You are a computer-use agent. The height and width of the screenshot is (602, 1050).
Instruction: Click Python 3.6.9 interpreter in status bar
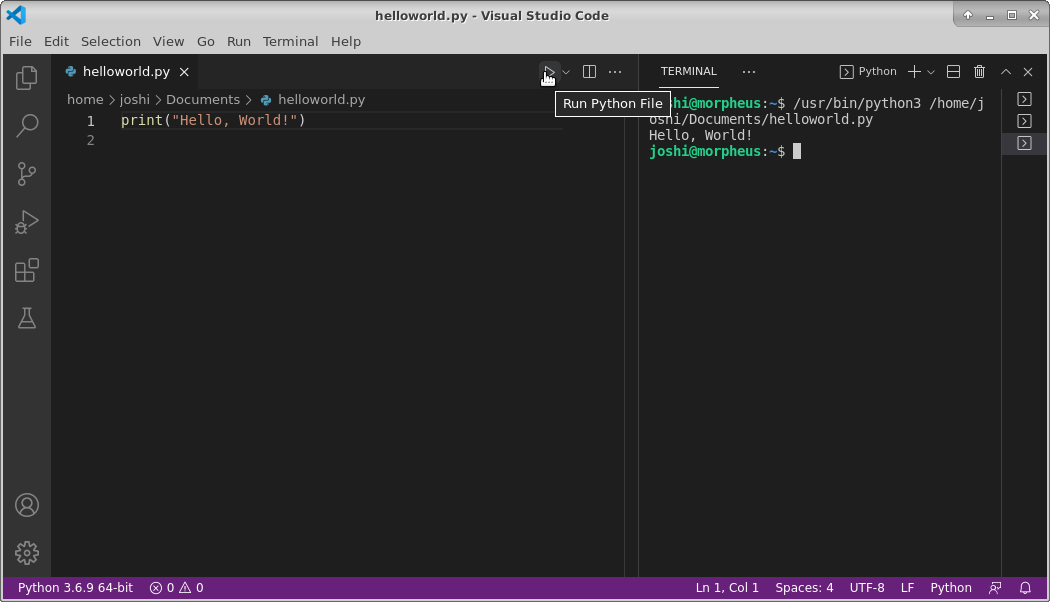tap(73, 587)
